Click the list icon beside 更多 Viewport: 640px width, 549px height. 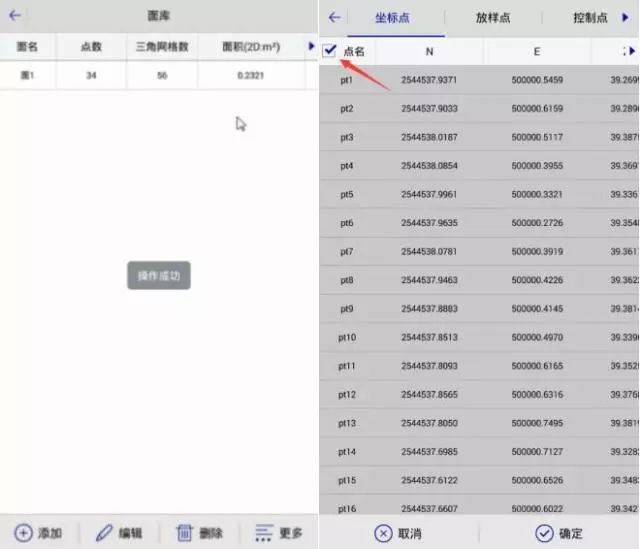tap(264, 533)
